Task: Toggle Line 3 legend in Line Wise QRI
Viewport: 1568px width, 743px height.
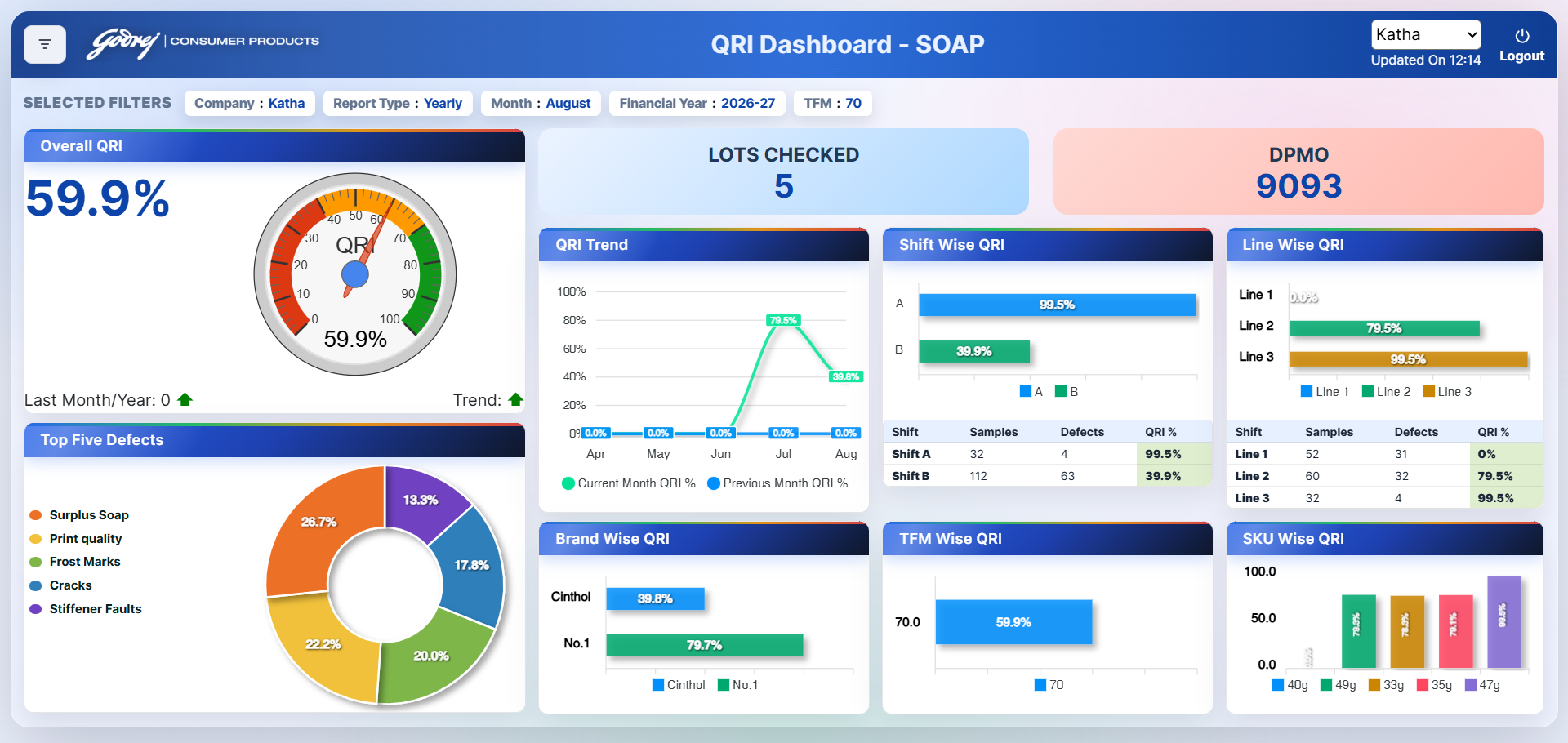Action: [x=1447, y=392]
